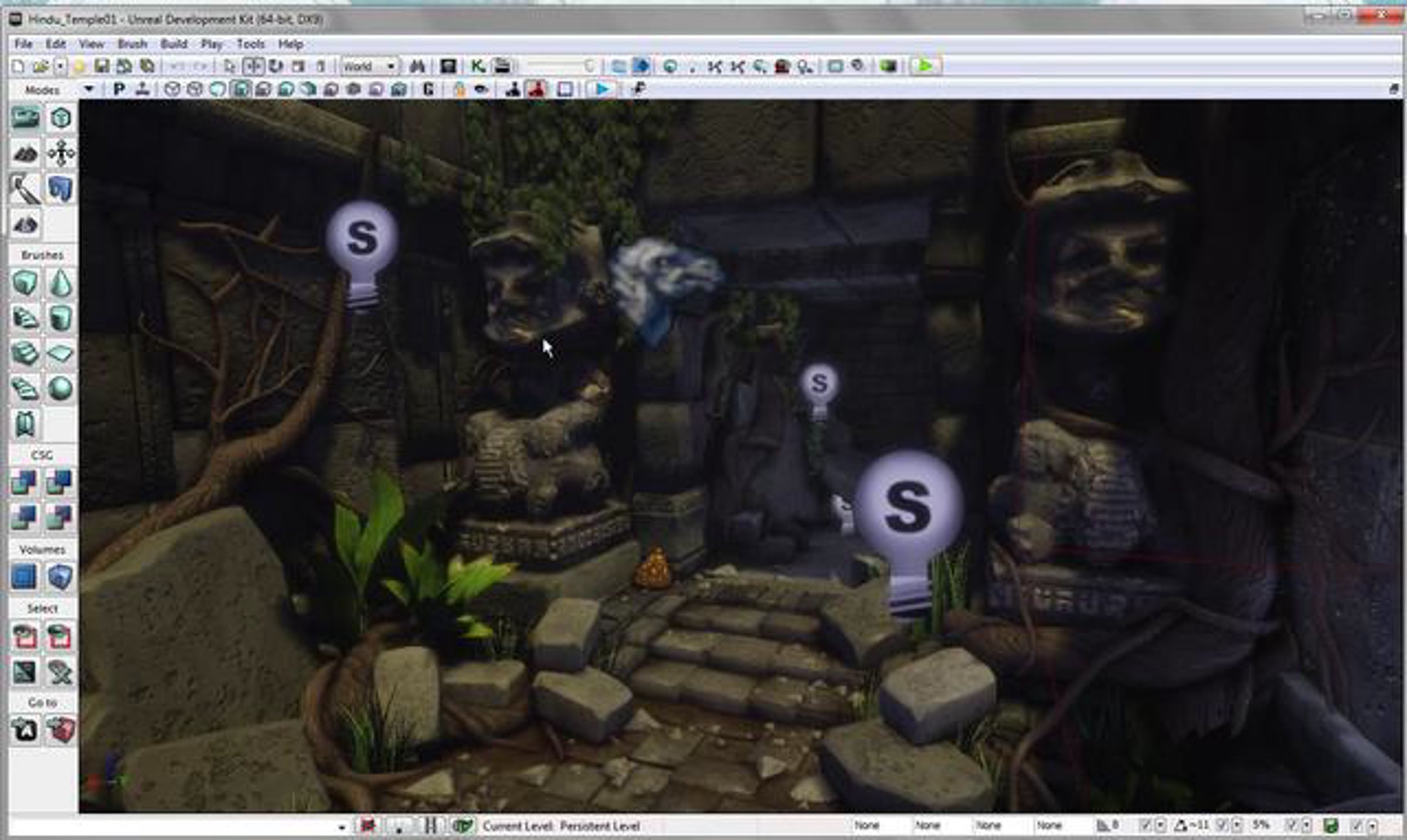The height and width of the screenshot is (840, 1407).
Task: Open the binoculars Find Actors tool
Action: (x=417, y=66)
